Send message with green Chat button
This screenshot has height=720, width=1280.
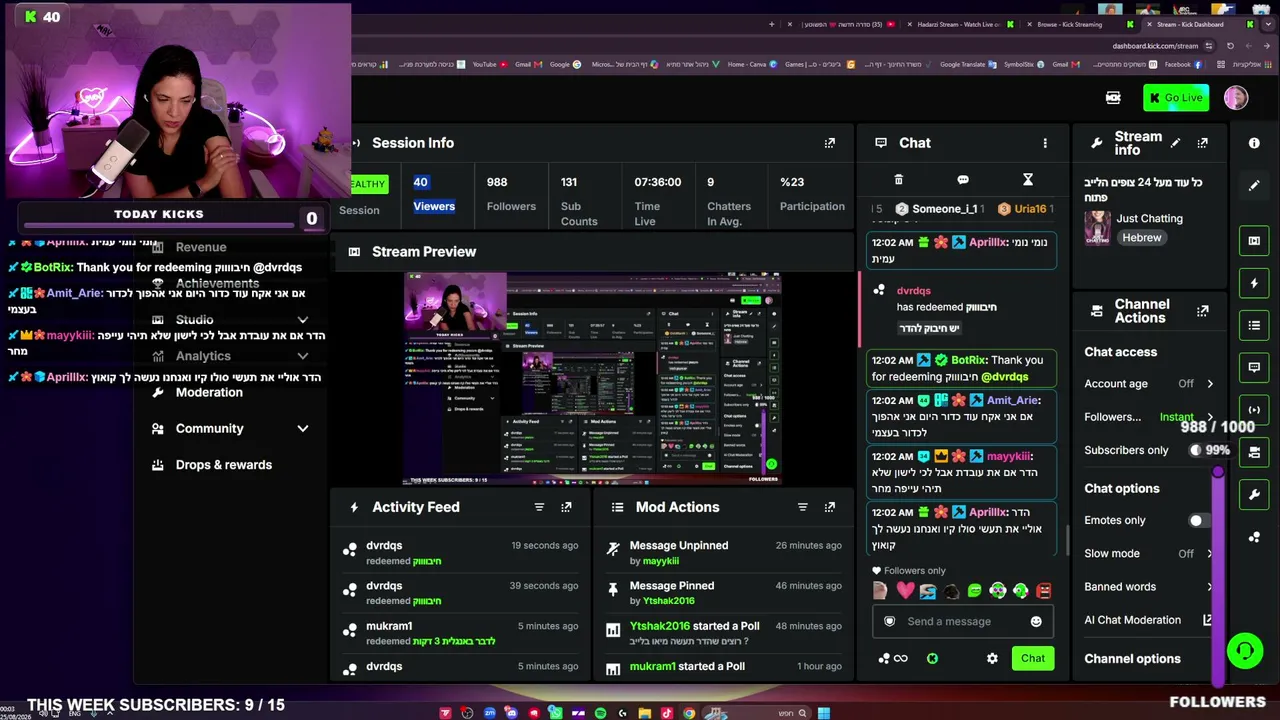(1032, 659)
